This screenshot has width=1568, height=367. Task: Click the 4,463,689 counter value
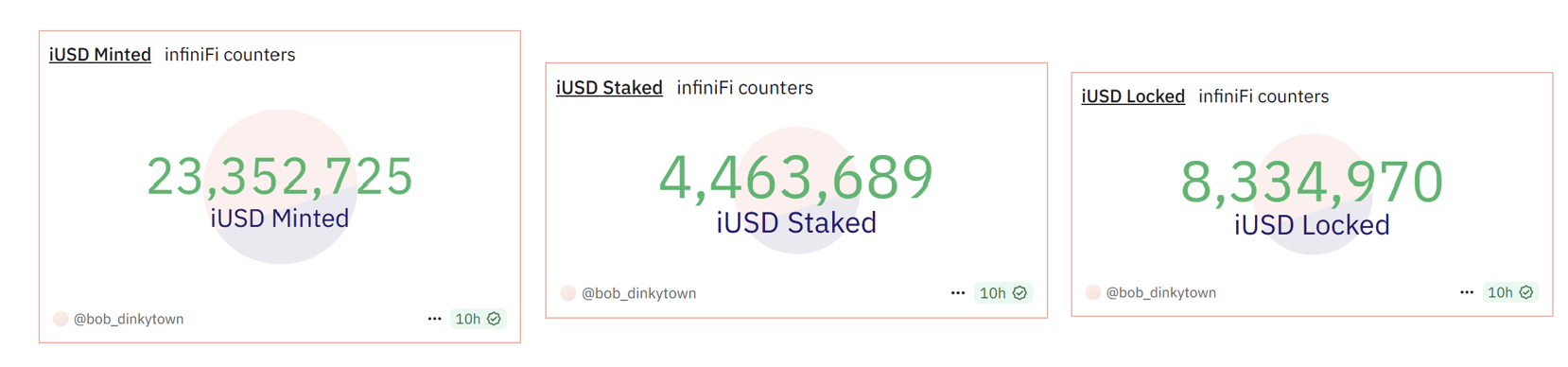(x=796, y=177)
